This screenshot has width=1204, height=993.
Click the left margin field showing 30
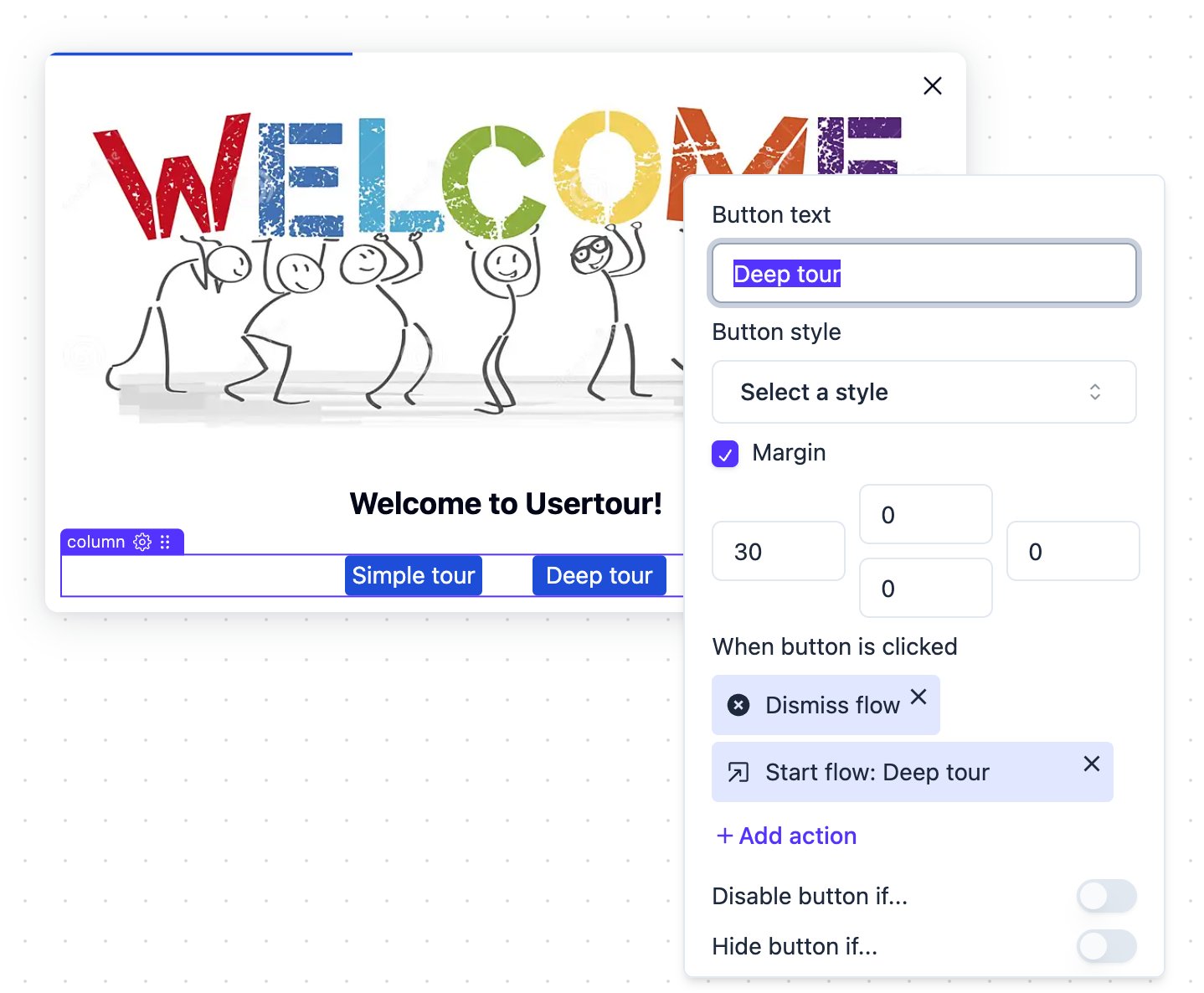(779, 551)
